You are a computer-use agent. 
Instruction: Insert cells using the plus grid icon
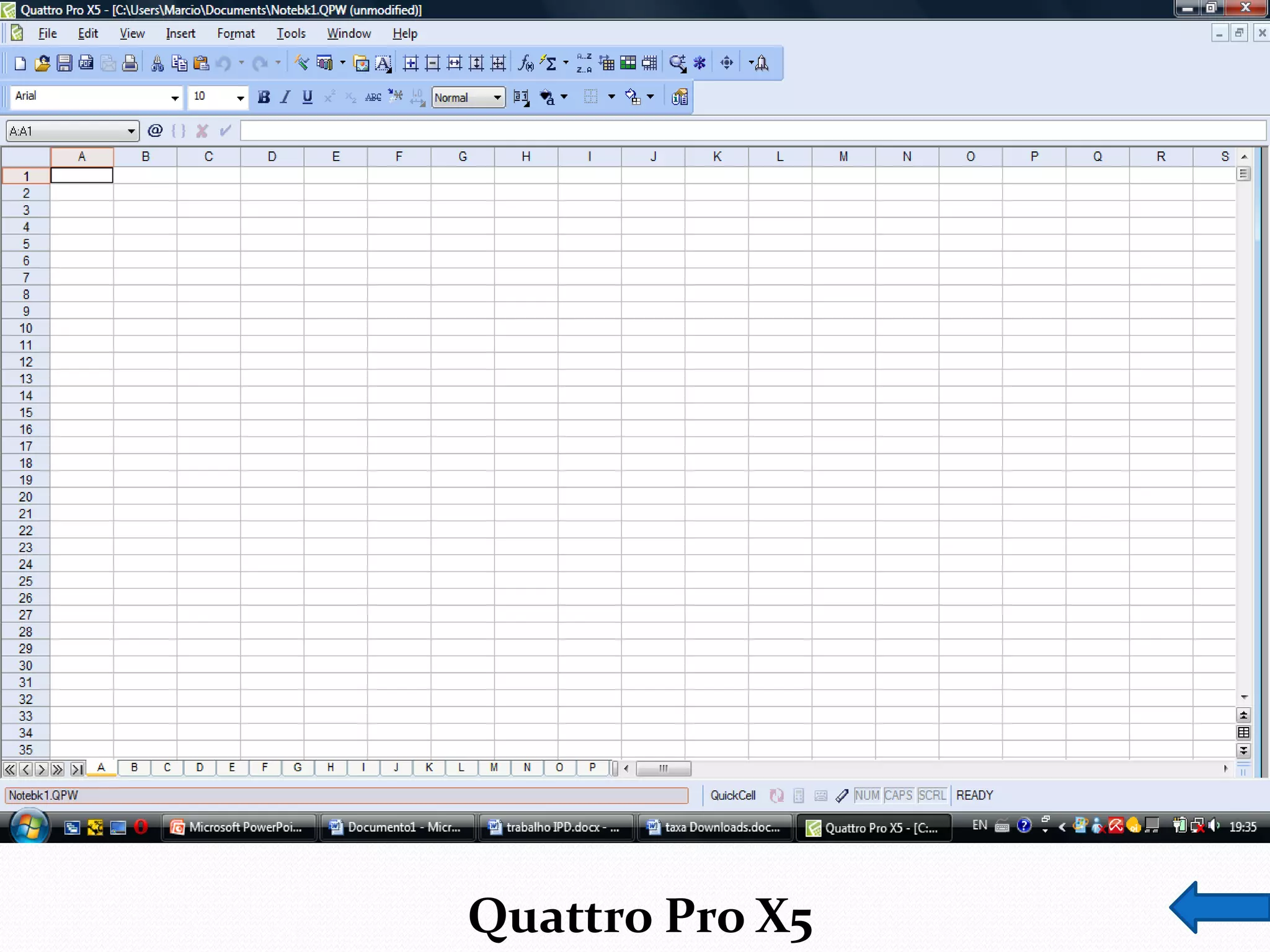point(411,63)
